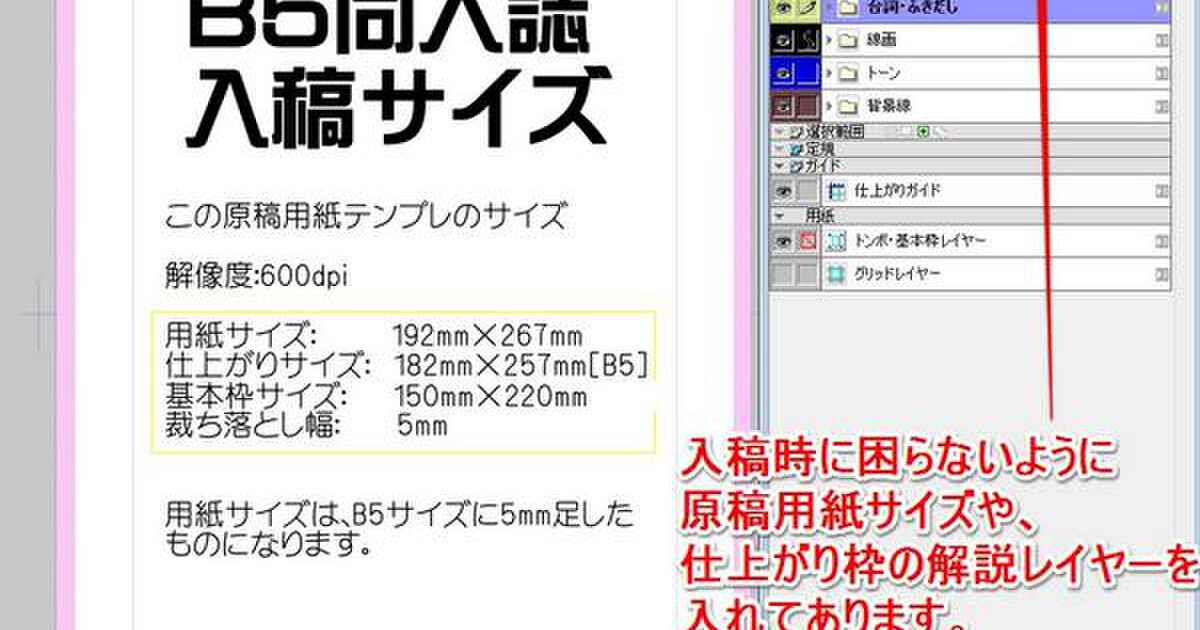Click '192mm×267mm' value on canvas

[x=488, y=335]
